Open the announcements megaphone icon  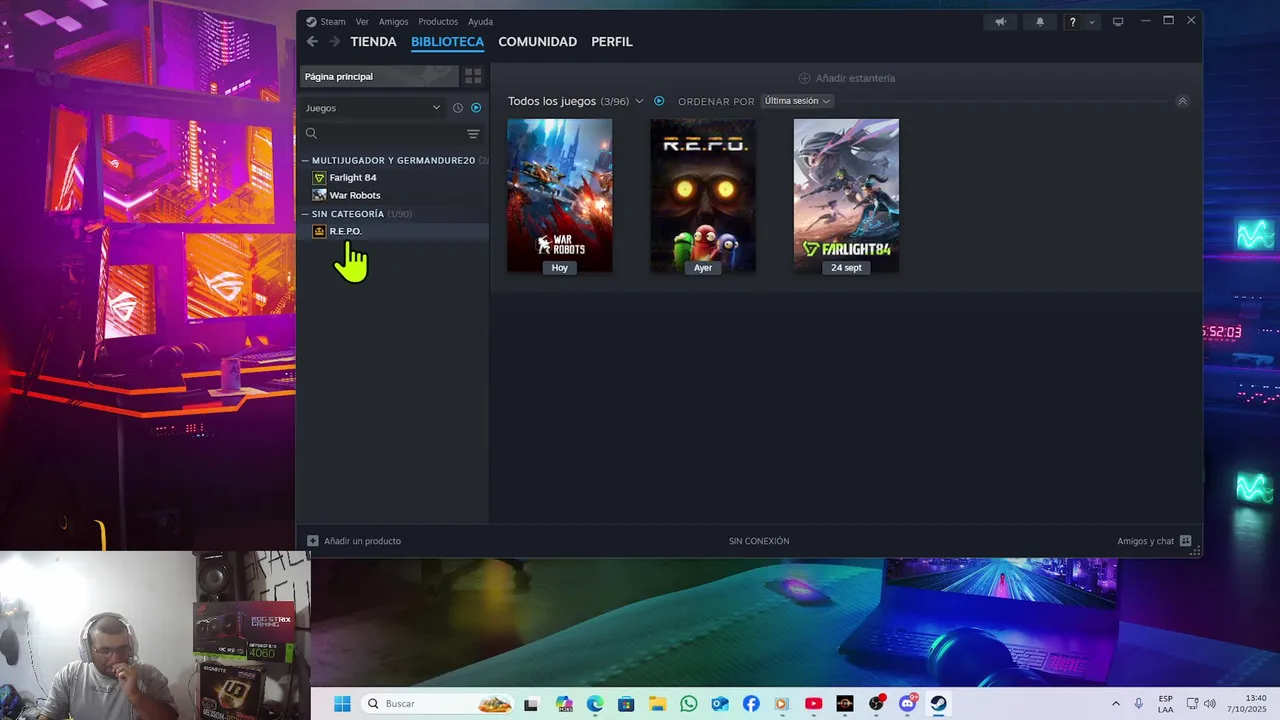[1000, 21]
